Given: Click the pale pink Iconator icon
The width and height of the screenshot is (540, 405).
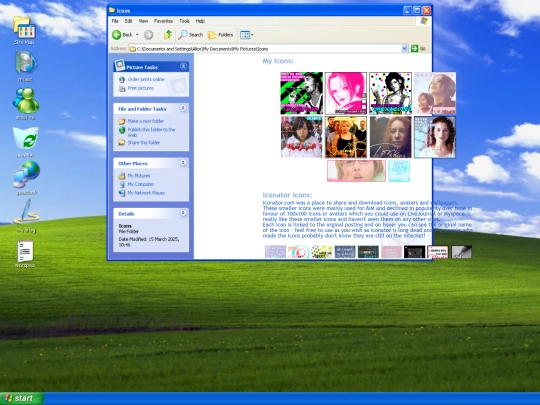Looking at the screenshot, I should pos(391,252).
